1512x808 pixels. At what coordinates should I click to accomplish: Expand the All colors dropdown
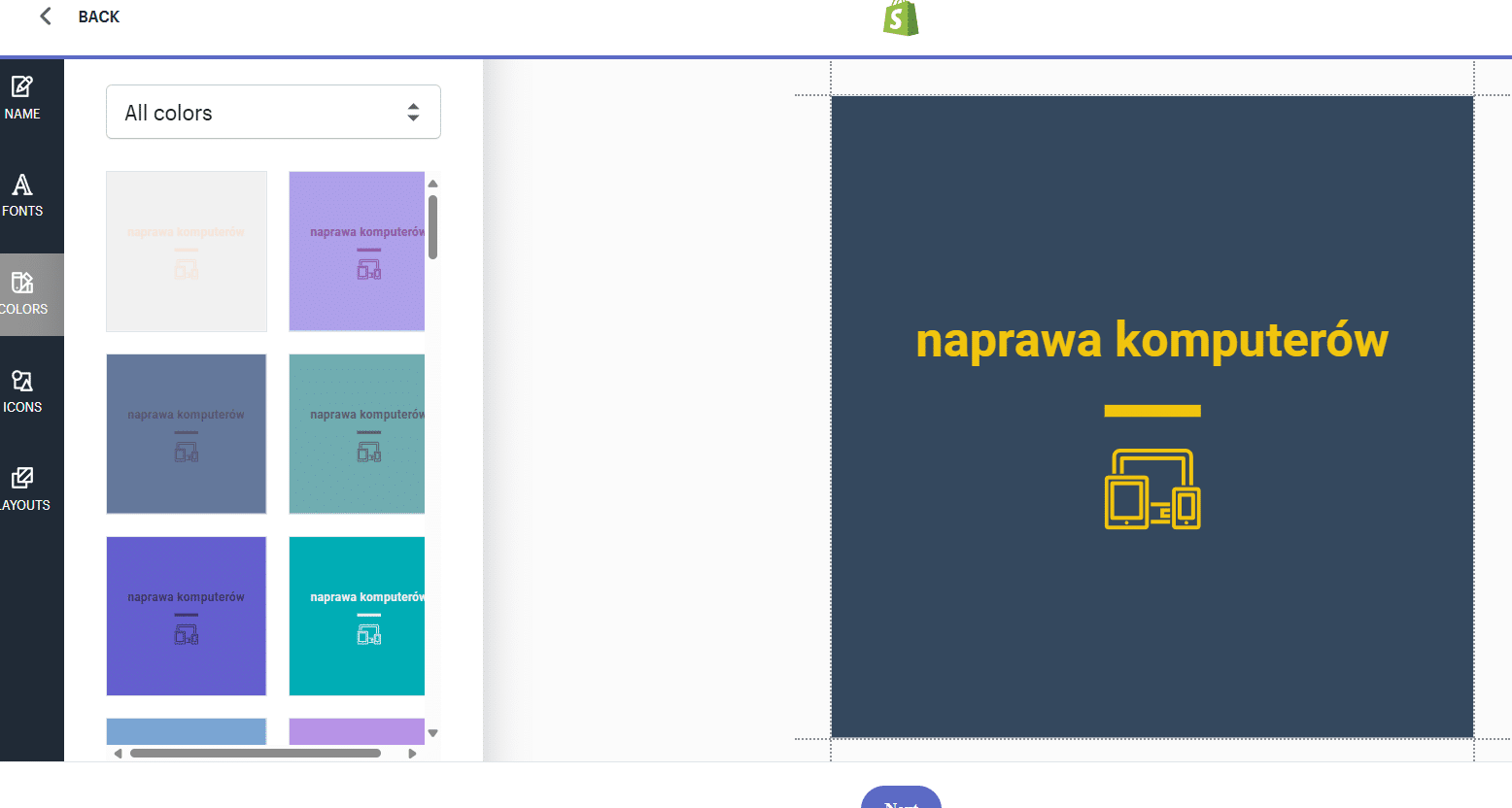(x=273, y=112)
